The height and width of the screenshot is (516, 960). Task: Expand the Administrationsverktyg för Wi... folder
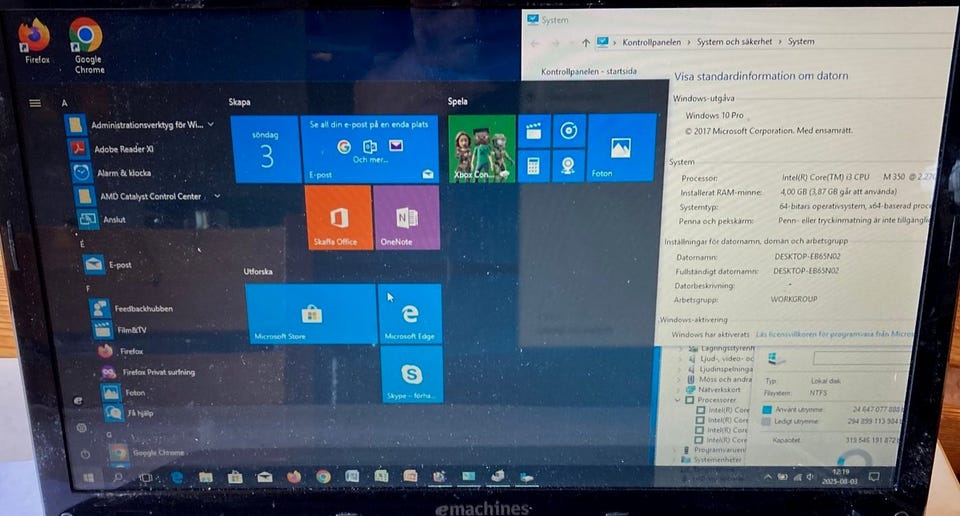tap(211, 124)
